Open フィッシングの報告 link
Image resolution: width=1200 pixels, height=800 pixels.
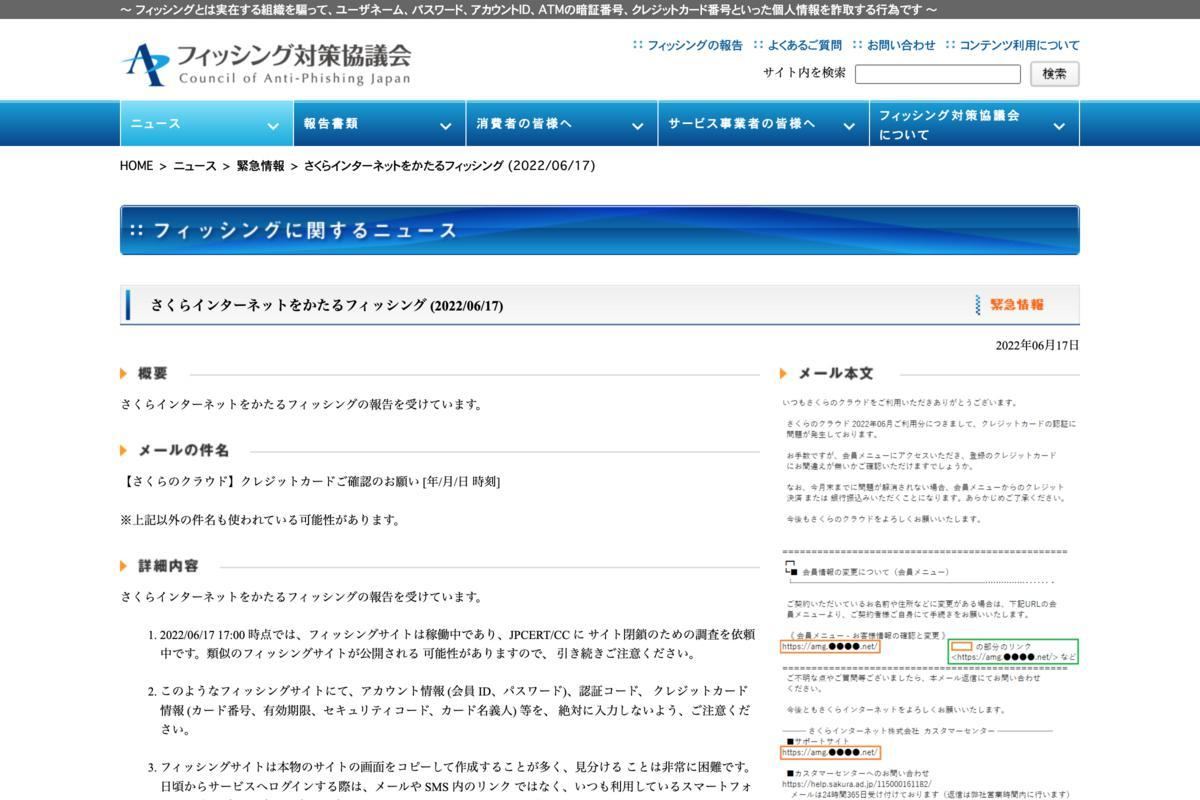[x=695, y=45]
